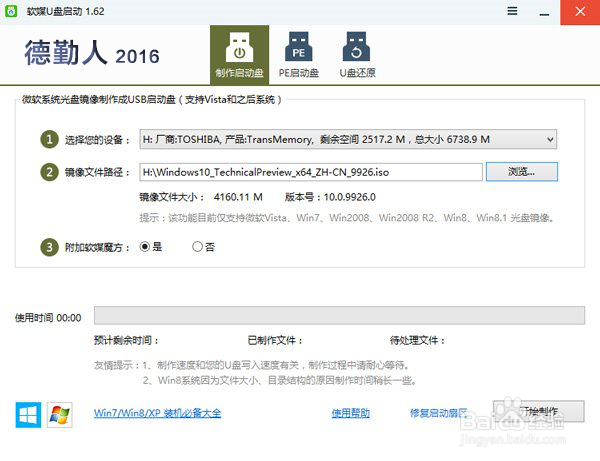Click the Windows 7 flag logo icon
The width and height of the screenshot is (600, 461).
coord(60,415)
